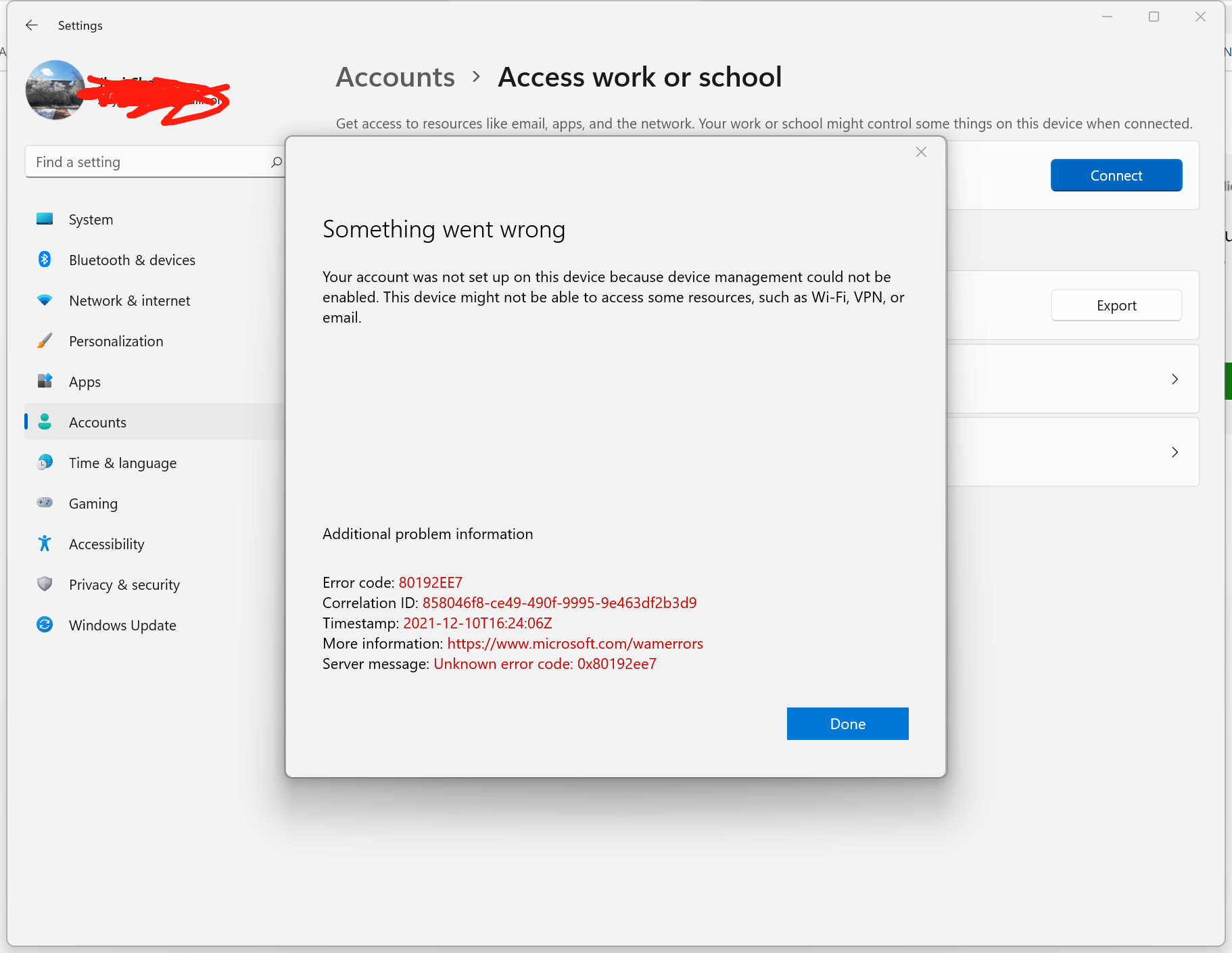Viewport: 1232px width, 953px height.
Task: Click the Done button
Action: (848, 724)
